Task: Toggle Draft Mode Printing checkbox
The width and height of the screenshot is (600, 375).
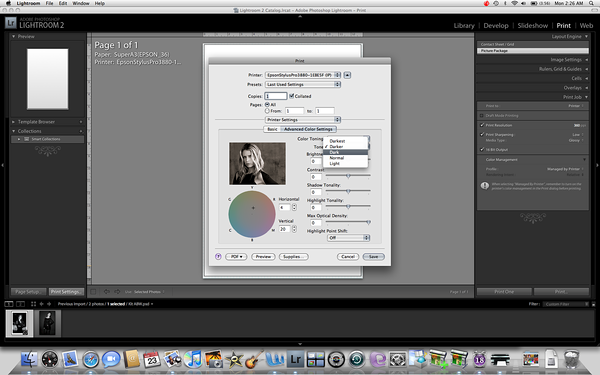Action: click(482, 115)
